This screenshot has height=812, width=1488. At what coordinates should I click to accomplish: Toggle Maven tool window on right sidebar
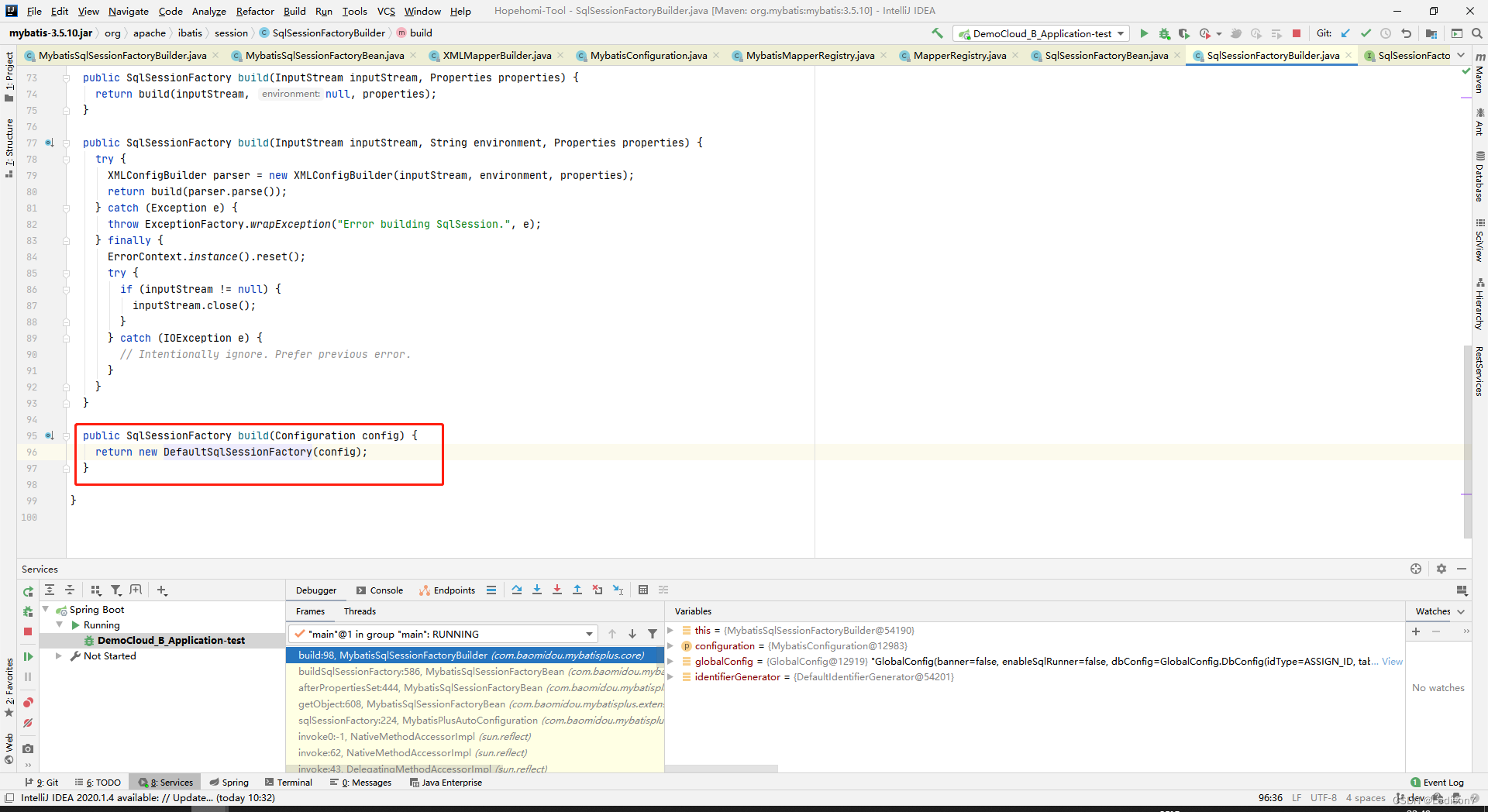pos(1479,73)
